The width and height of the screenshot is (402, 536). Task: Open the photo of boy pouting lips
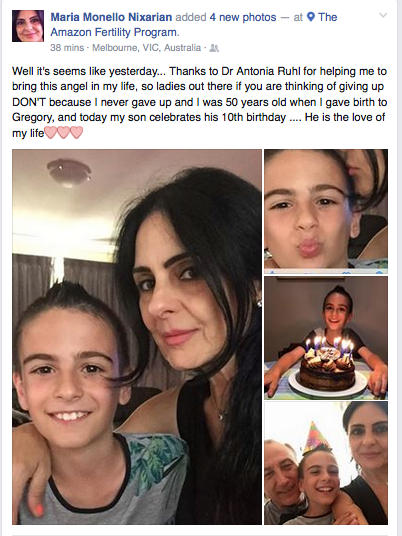pyautogui.click(x=326, y=212)
